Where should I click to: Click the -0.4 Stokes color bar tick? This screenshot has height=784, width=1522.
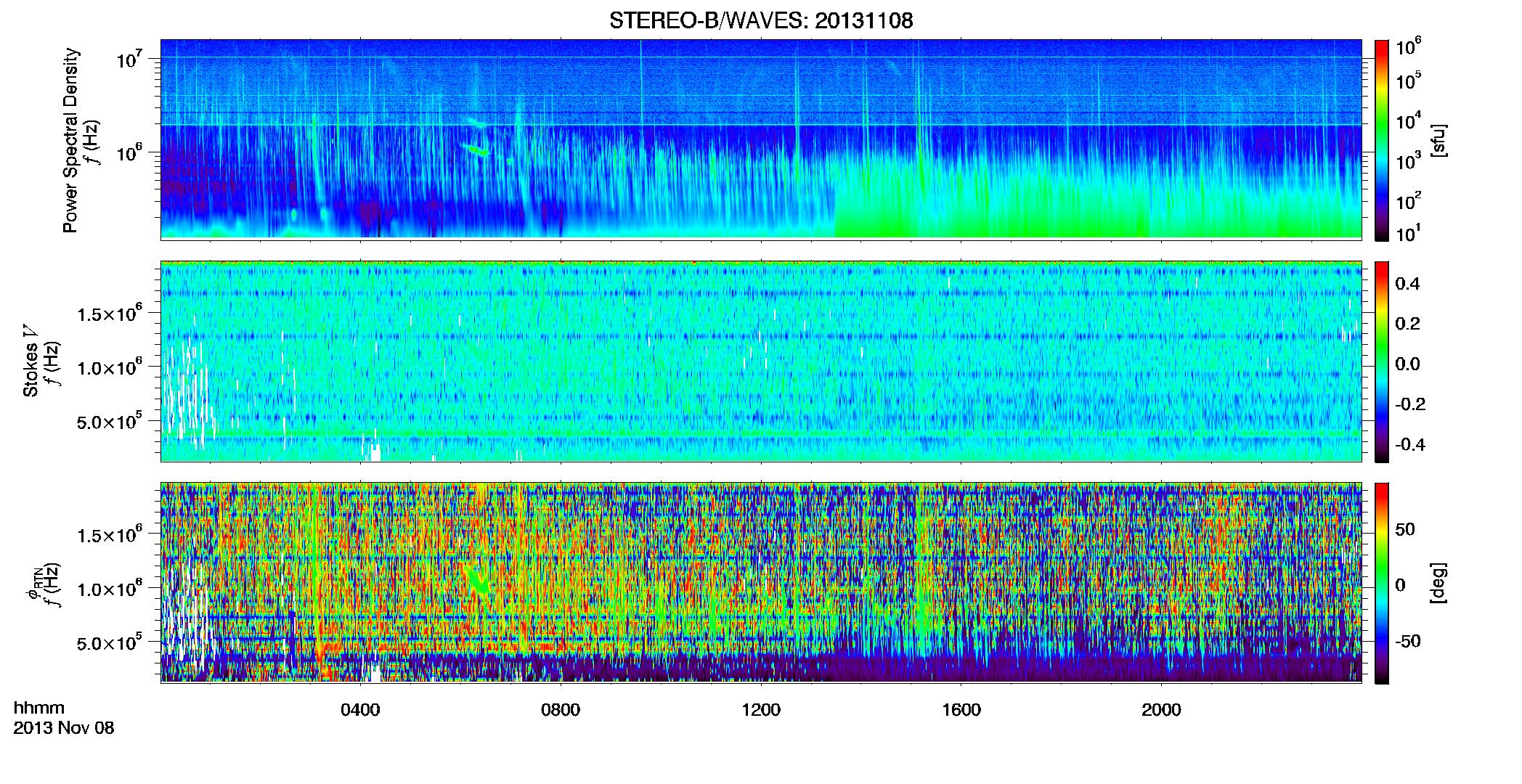(x=1410, y=444)
